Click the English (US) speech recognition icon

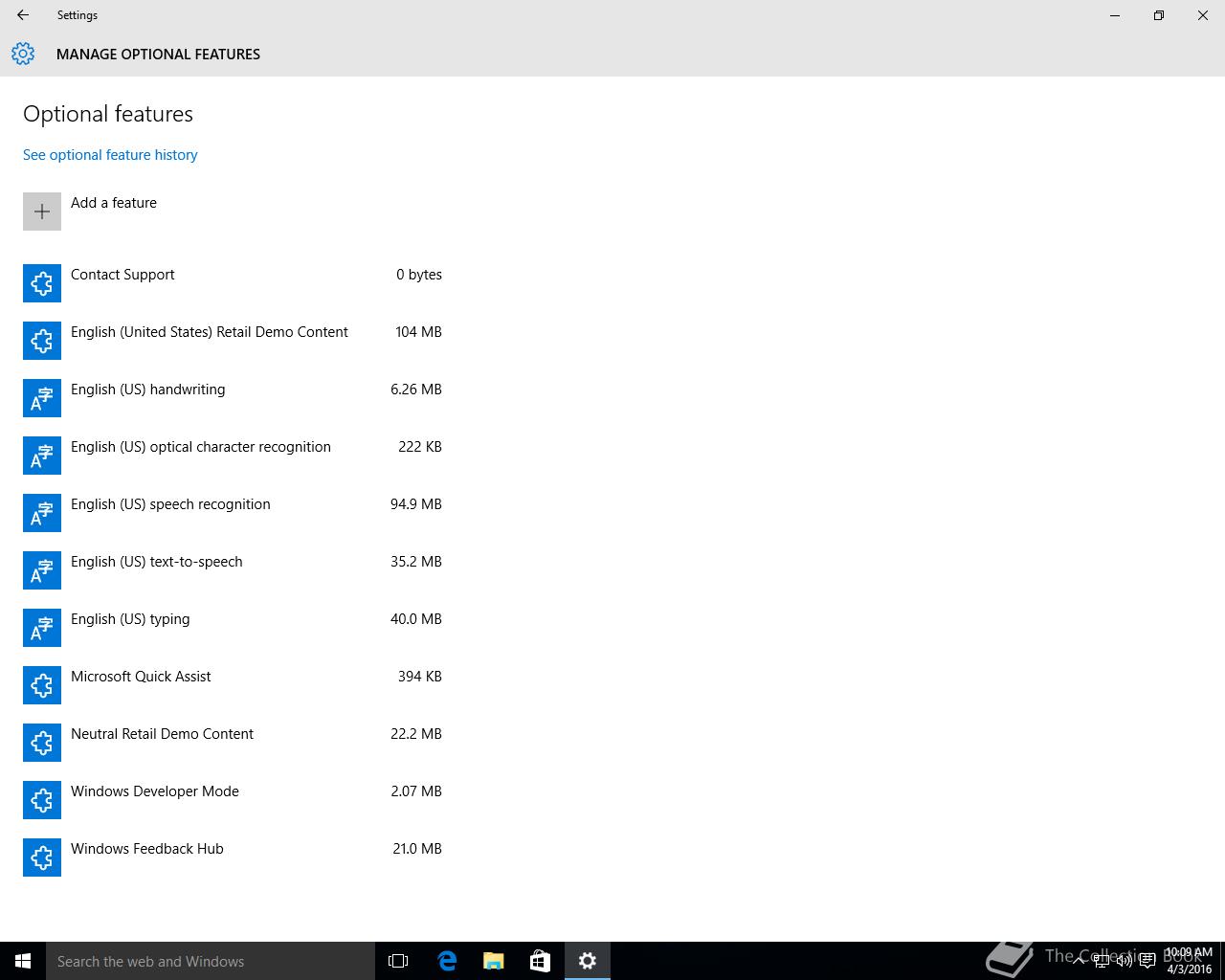42,513
